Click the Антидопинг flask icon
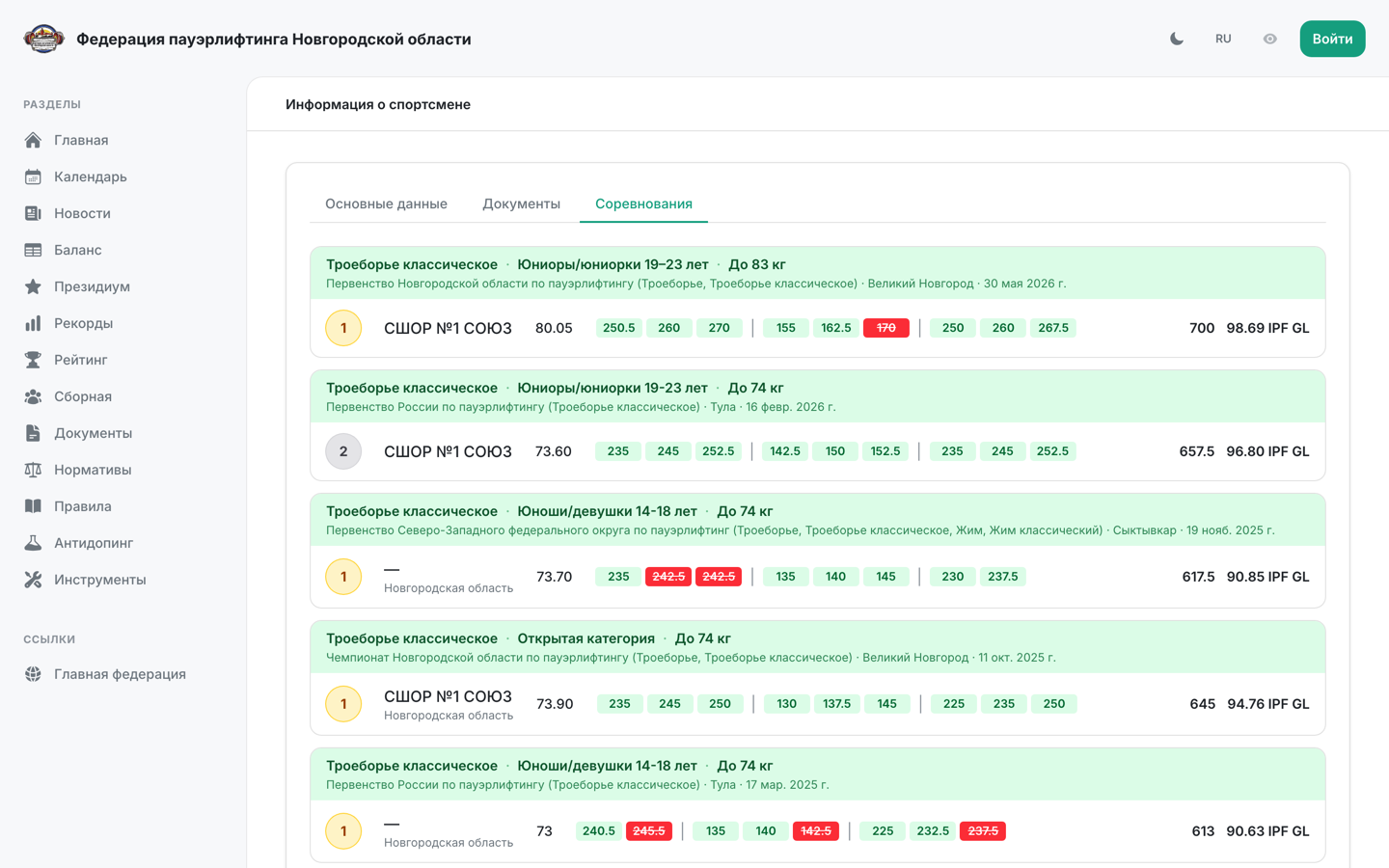Screen dimensions: 1389x868 33,543
